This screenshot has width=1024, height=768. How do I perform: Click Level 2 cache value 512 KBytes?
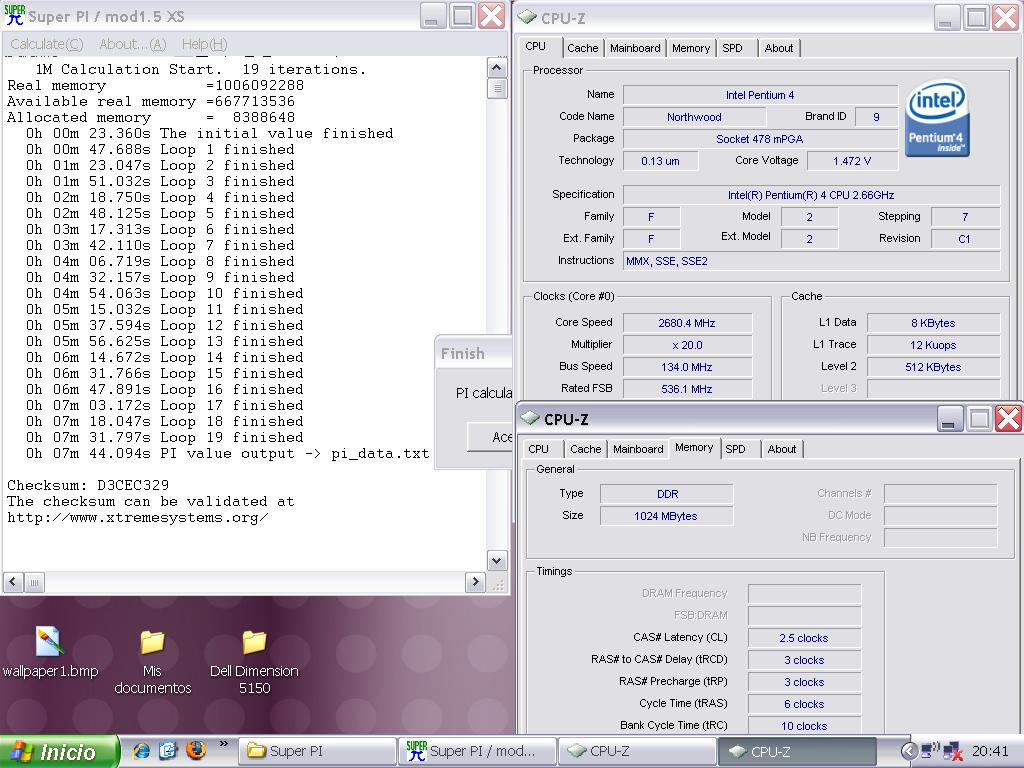(x=933, y=367)
